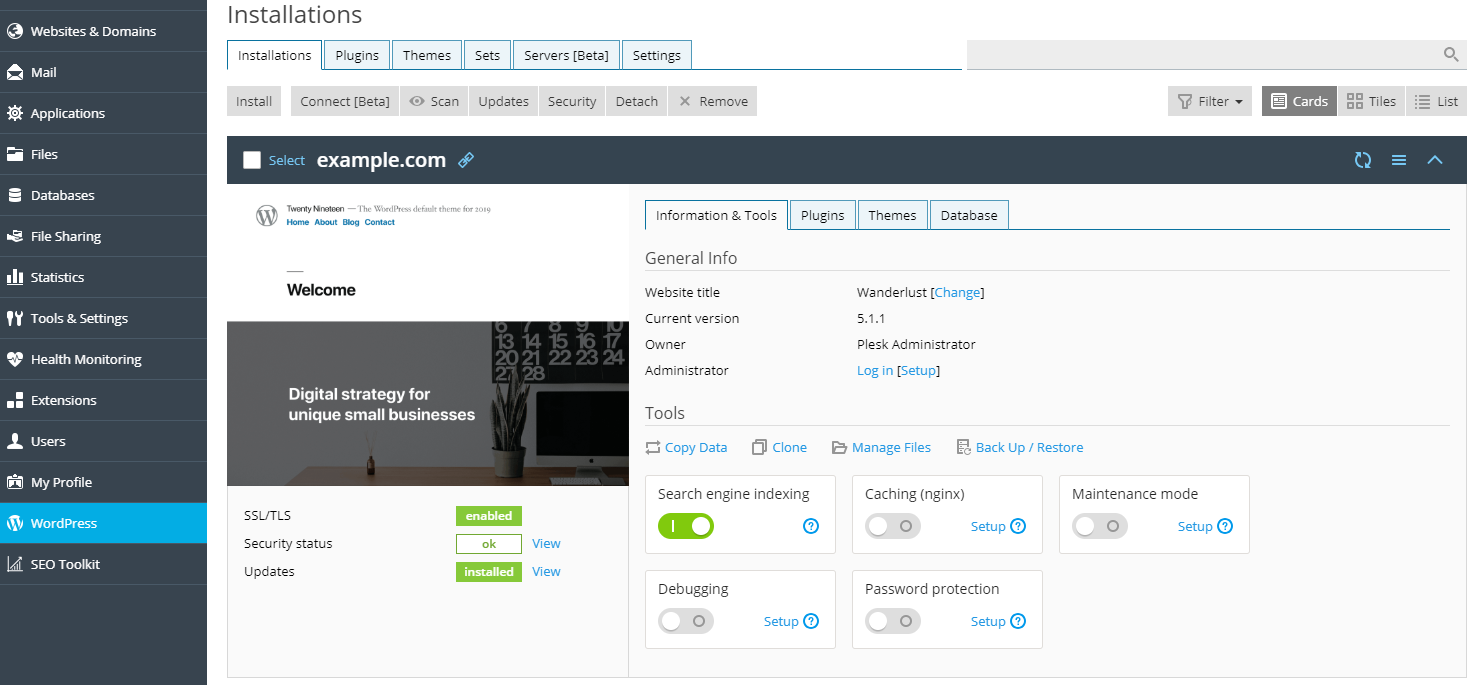Click the search magnifier icon

tap(1450, 55)
